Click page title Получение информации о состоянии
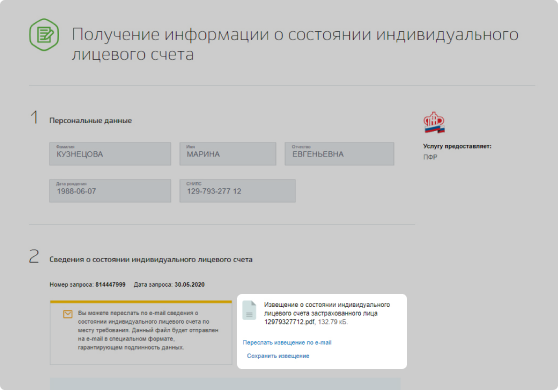Viewport: 558px width, 390px height. [295, 44]
